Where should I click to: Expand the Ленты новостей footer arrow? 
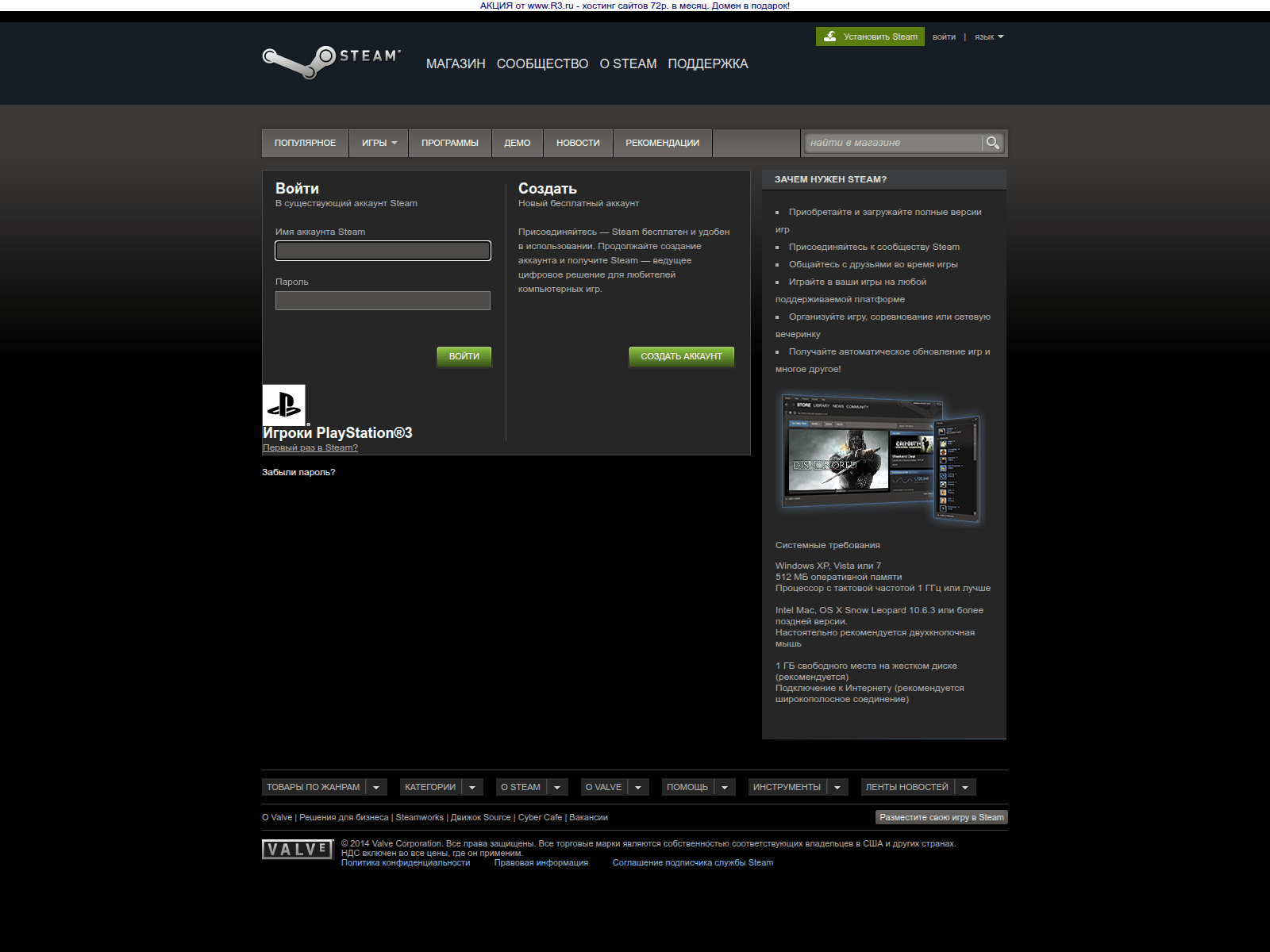click(x=965, y=787)
